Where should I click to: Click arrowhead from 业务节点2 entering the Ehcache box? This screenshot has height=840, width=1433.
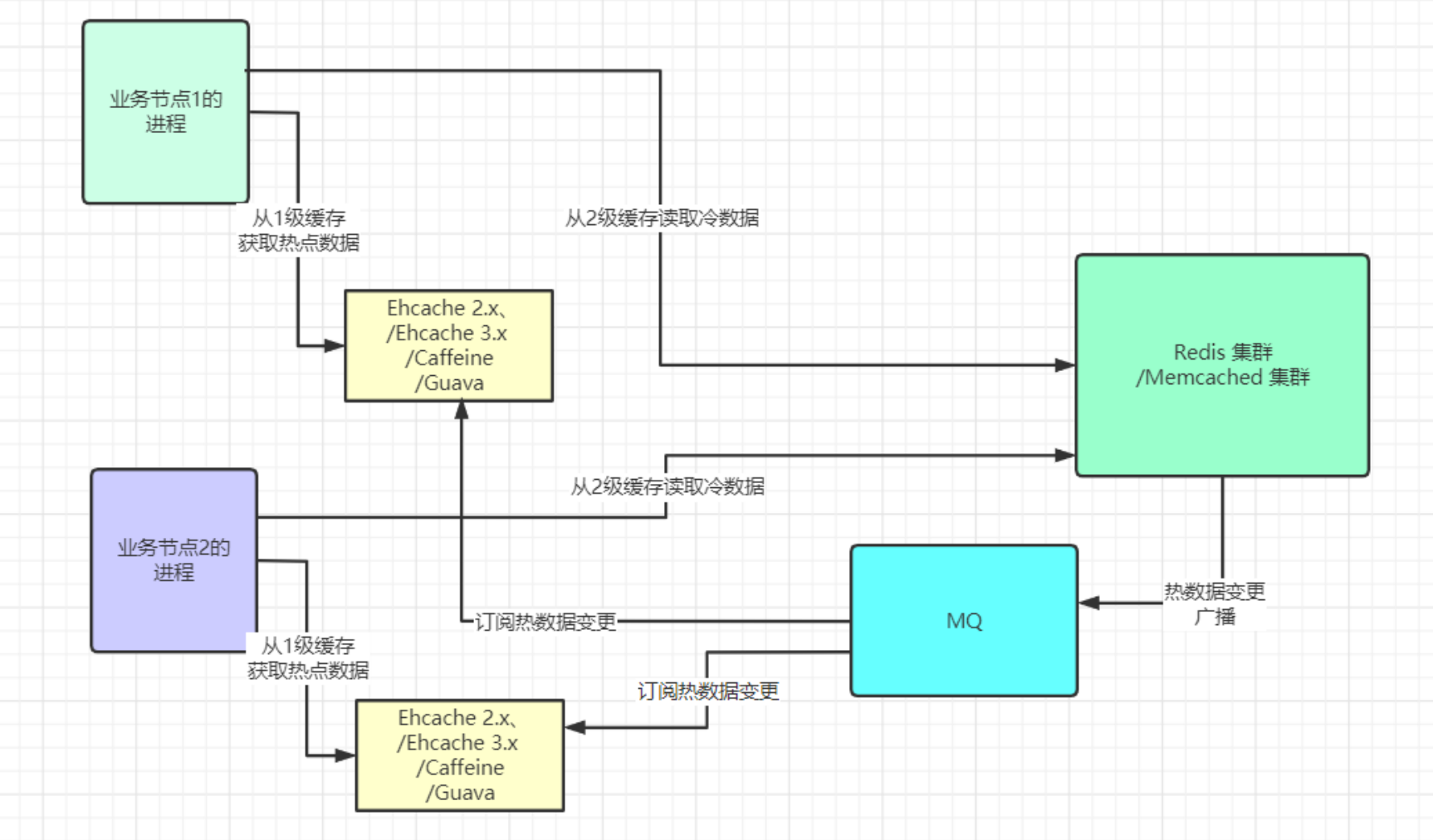pyautogui.click(x=345, y=755)
